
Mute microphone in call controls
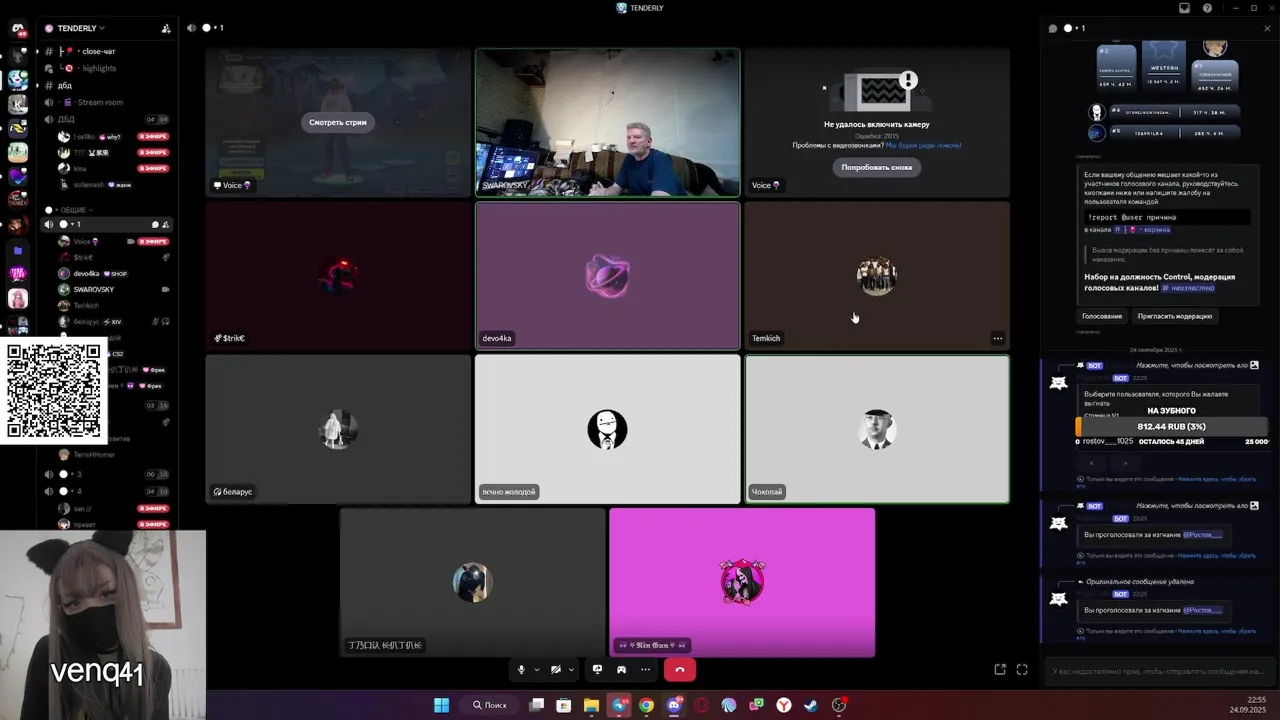coord(521,669)
